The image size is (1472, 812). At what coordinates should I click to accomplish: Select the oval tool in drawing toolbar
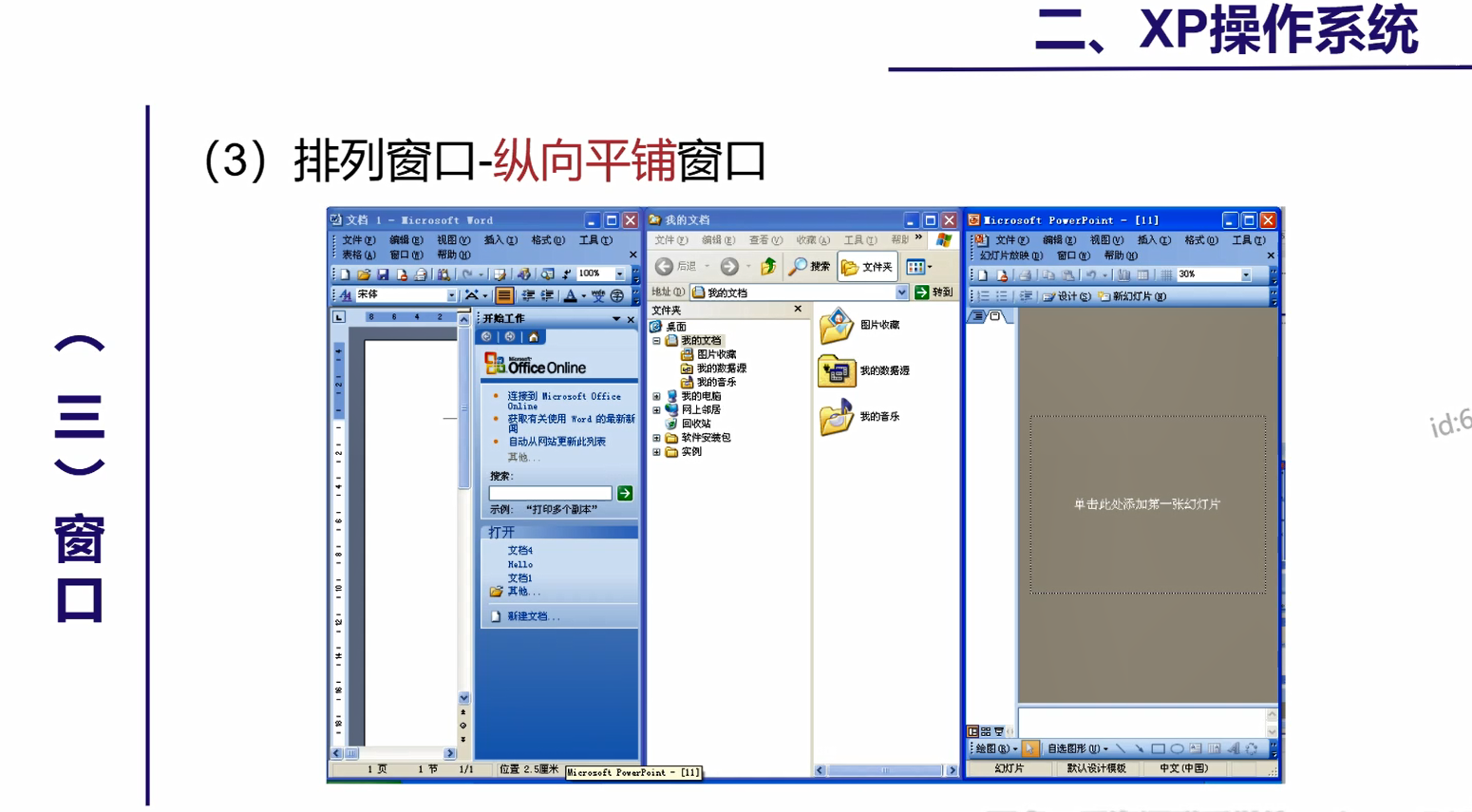click(1177, 749)
